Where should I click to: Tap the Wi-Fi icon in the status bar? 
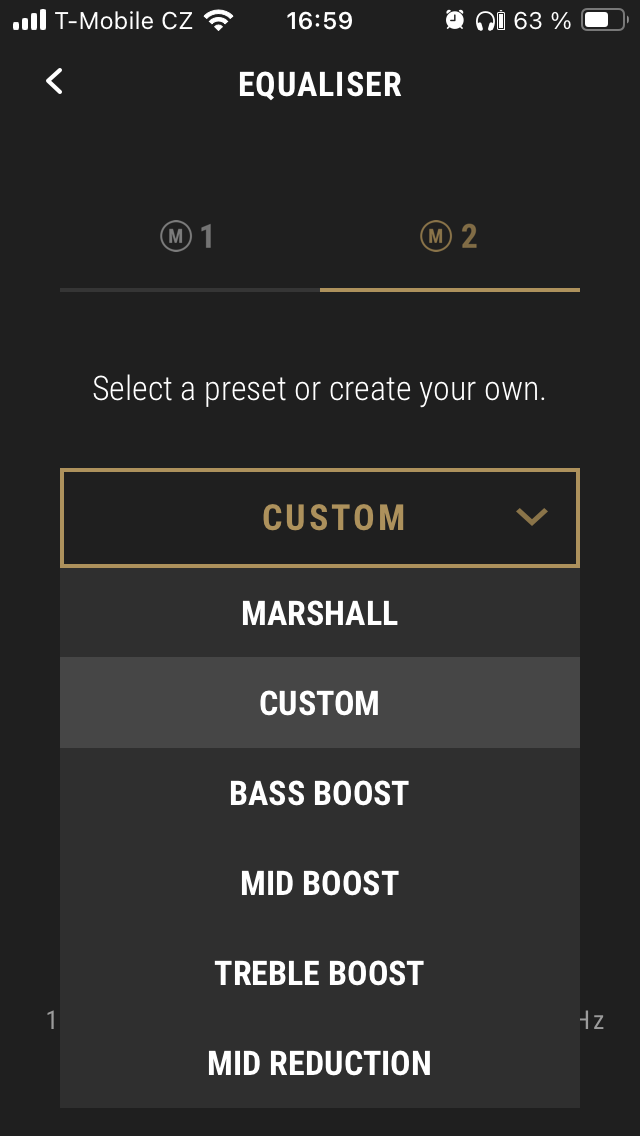click(217, 20)
